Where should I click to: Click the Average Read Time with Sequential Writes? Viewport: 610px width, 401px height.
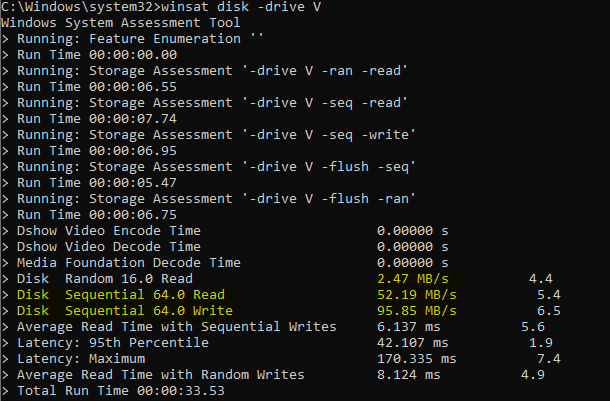(x=177, y=327)
